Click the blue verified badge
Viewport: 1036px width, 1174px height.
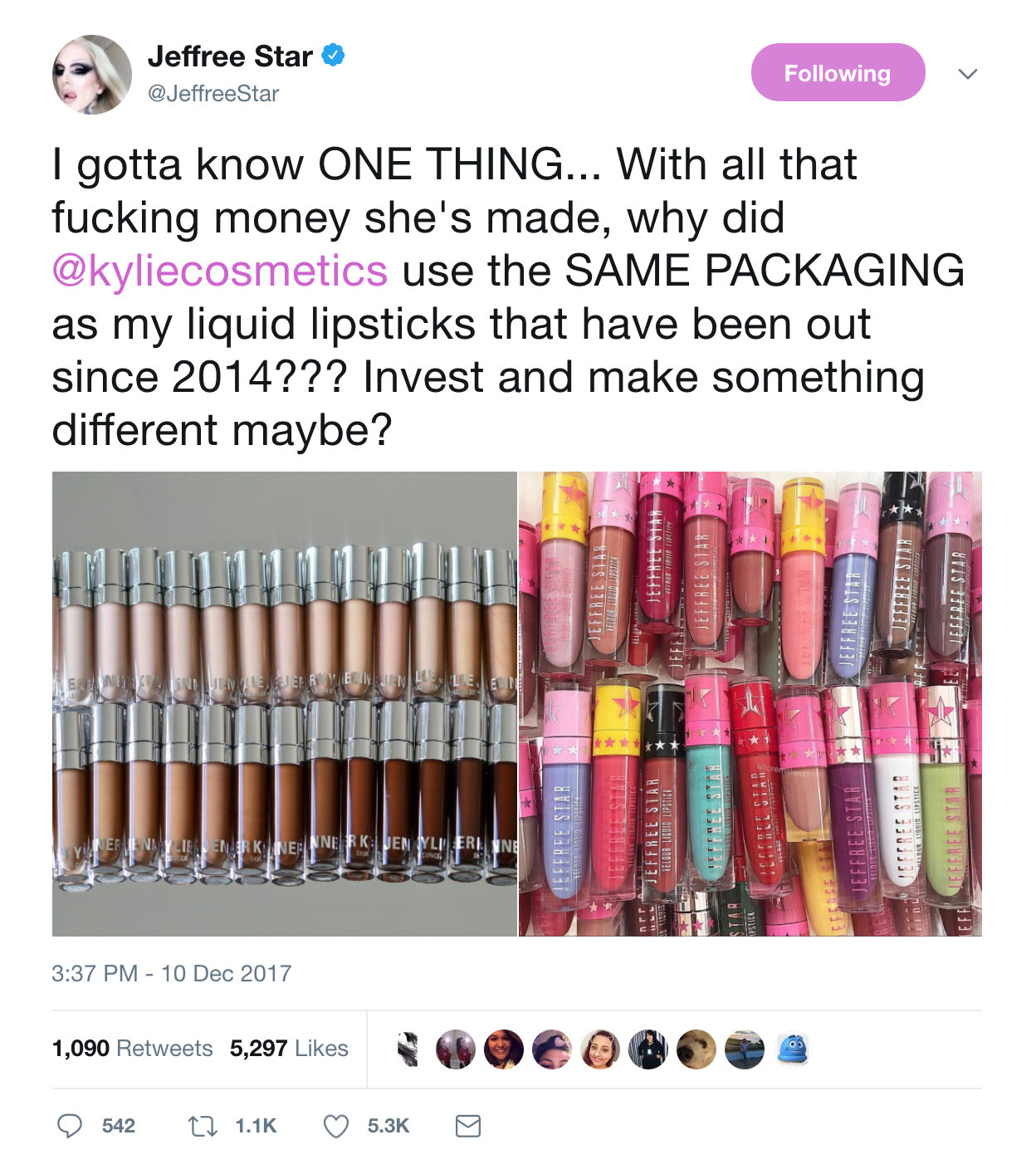pos(333,56)
